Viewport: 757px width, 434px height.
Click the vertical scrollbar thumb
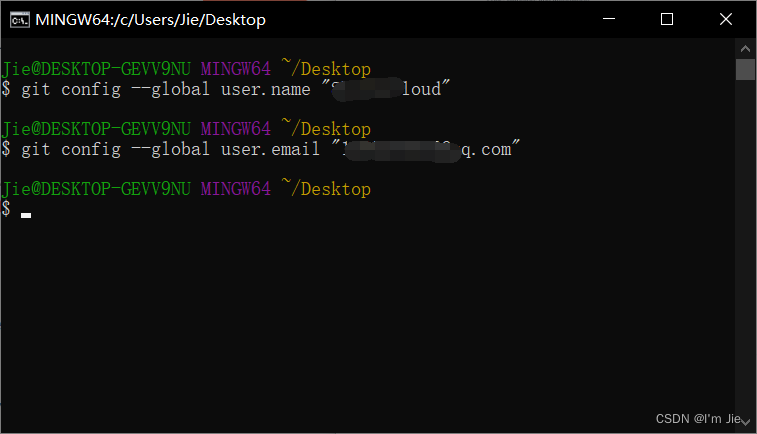pyautogui.click(x=745, y=70)
